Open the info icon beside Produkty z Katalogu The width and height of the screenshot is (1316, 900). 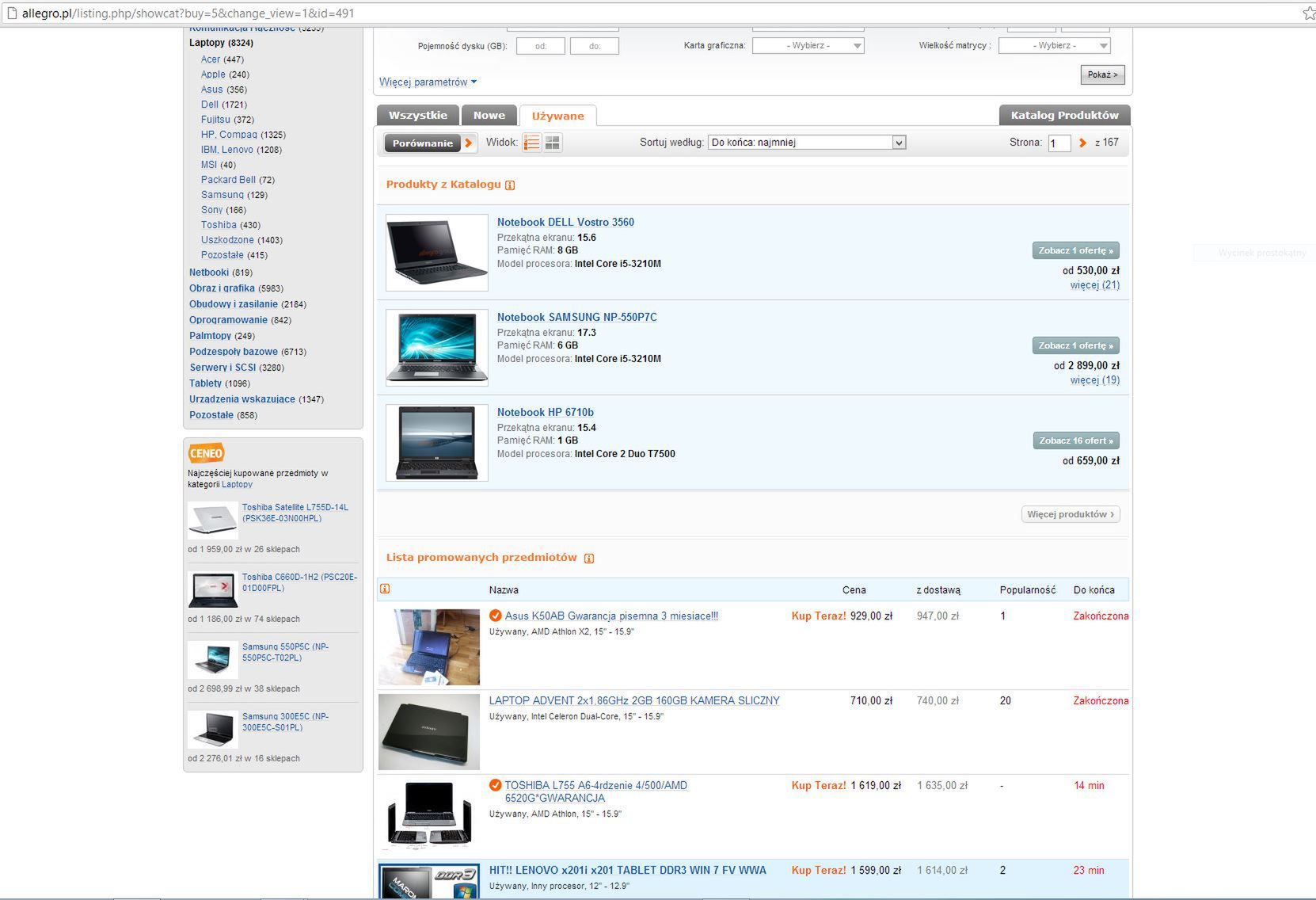coord(510,185)
